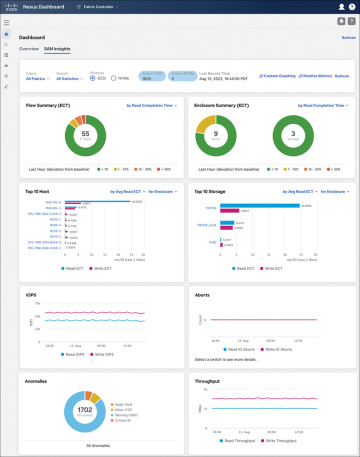
Task: Click the Minor anomalies legend entry
Action: coord(121,410)
